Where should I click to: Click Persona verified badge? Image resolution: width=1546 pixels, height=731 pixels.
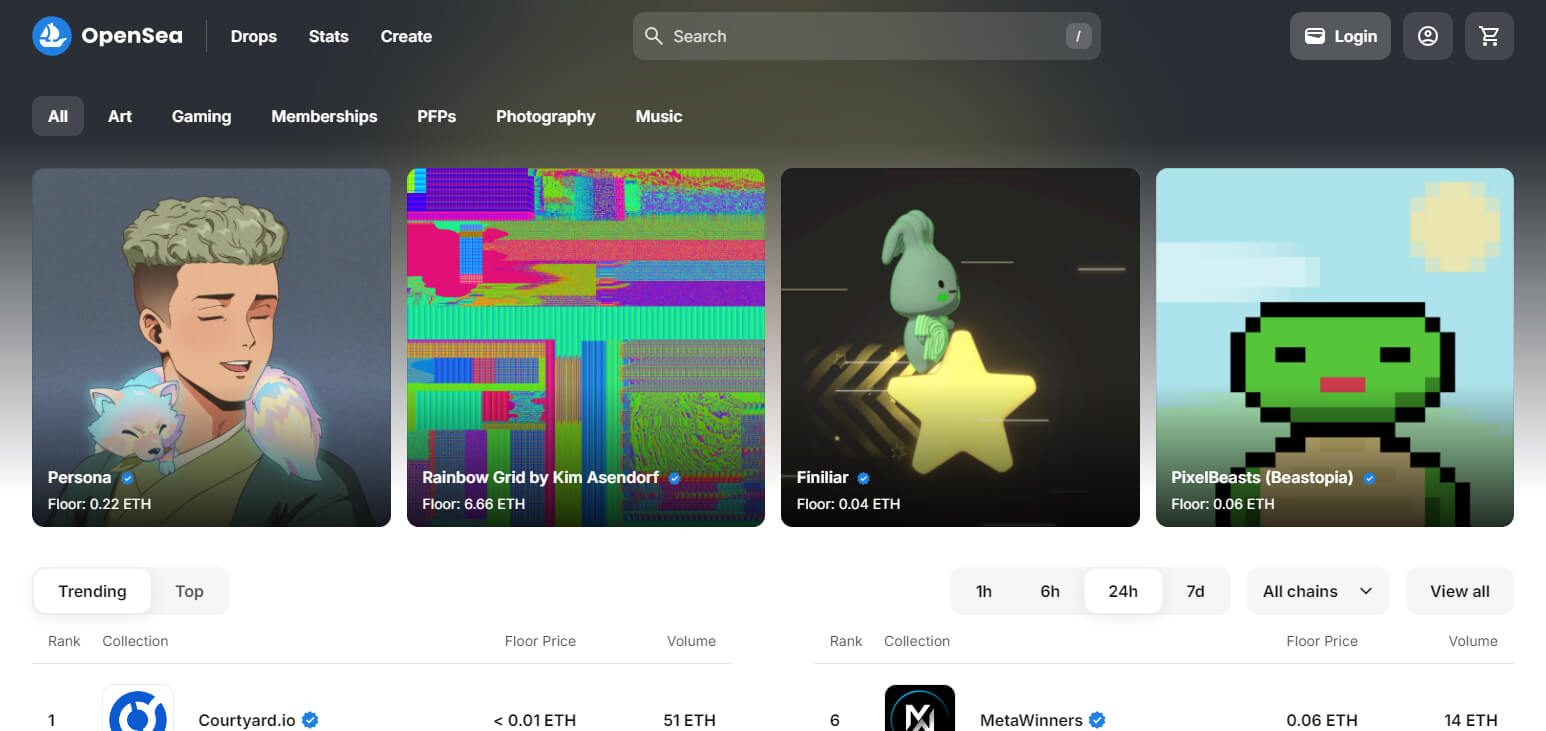pyautogui.click(x=128, y=478)
